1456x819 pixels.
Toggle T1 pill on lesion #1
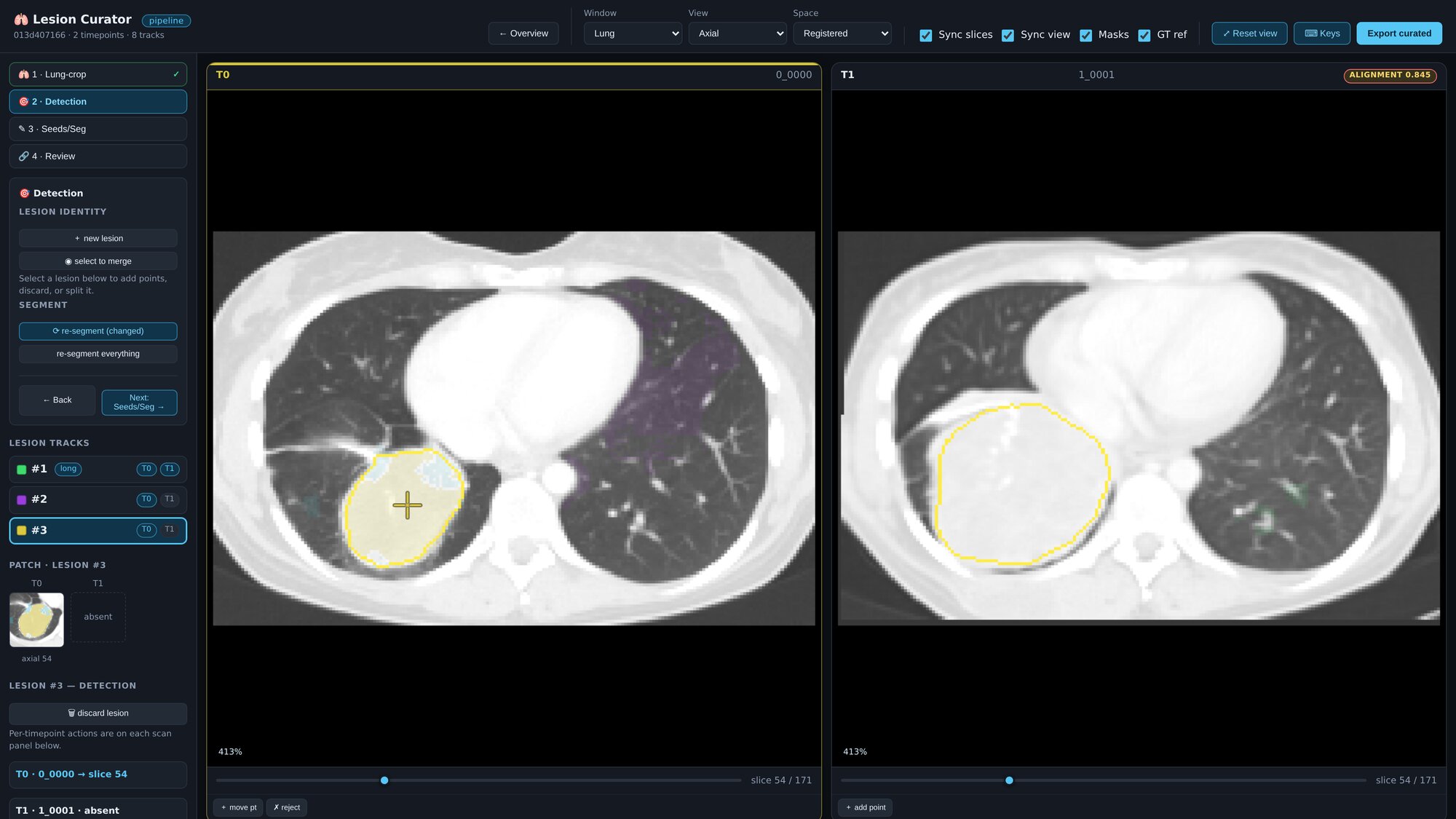pyautogui.click(x=170, y=469)
